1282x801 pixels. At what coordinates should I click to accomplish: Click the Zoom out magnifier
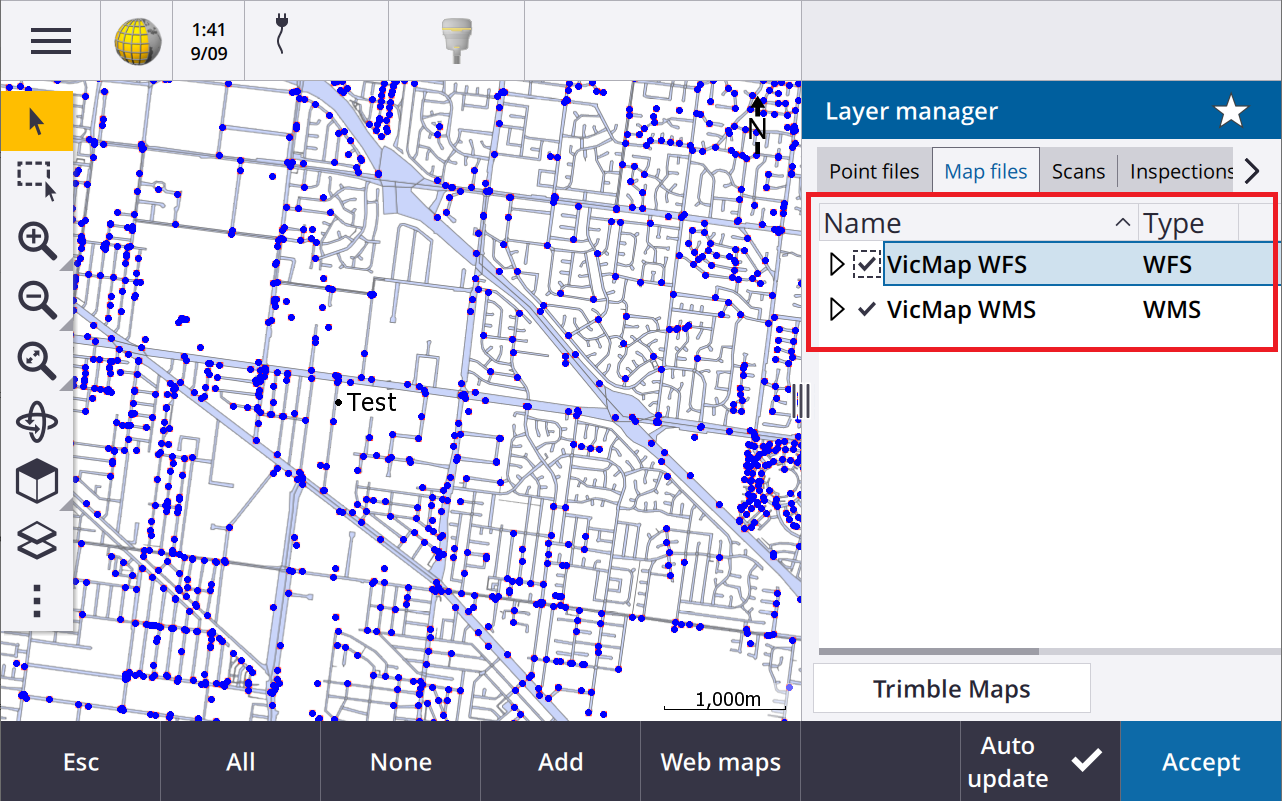tap(37, 300)
